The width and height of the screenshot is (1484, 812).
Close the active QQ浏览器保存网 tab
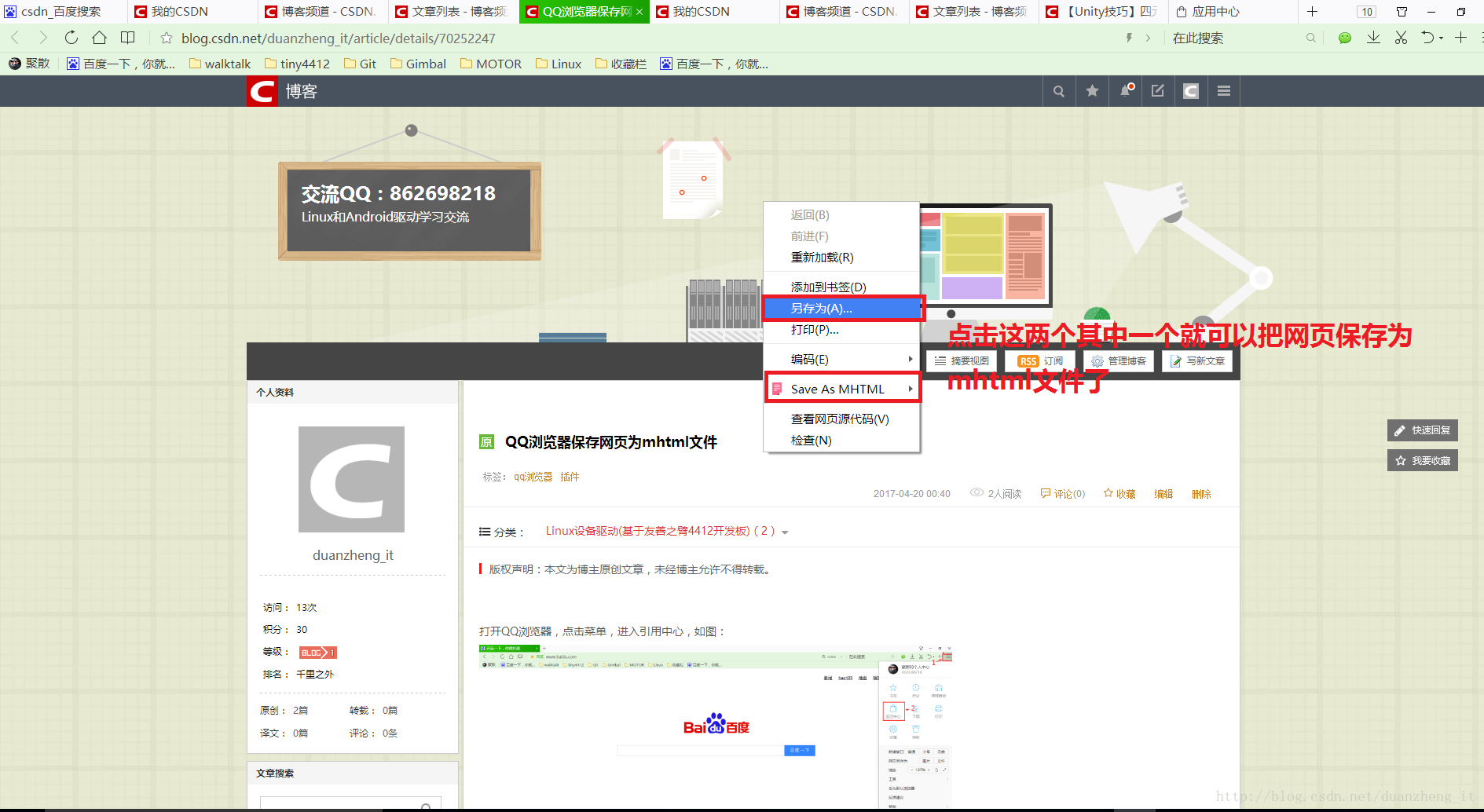point(639,12)
